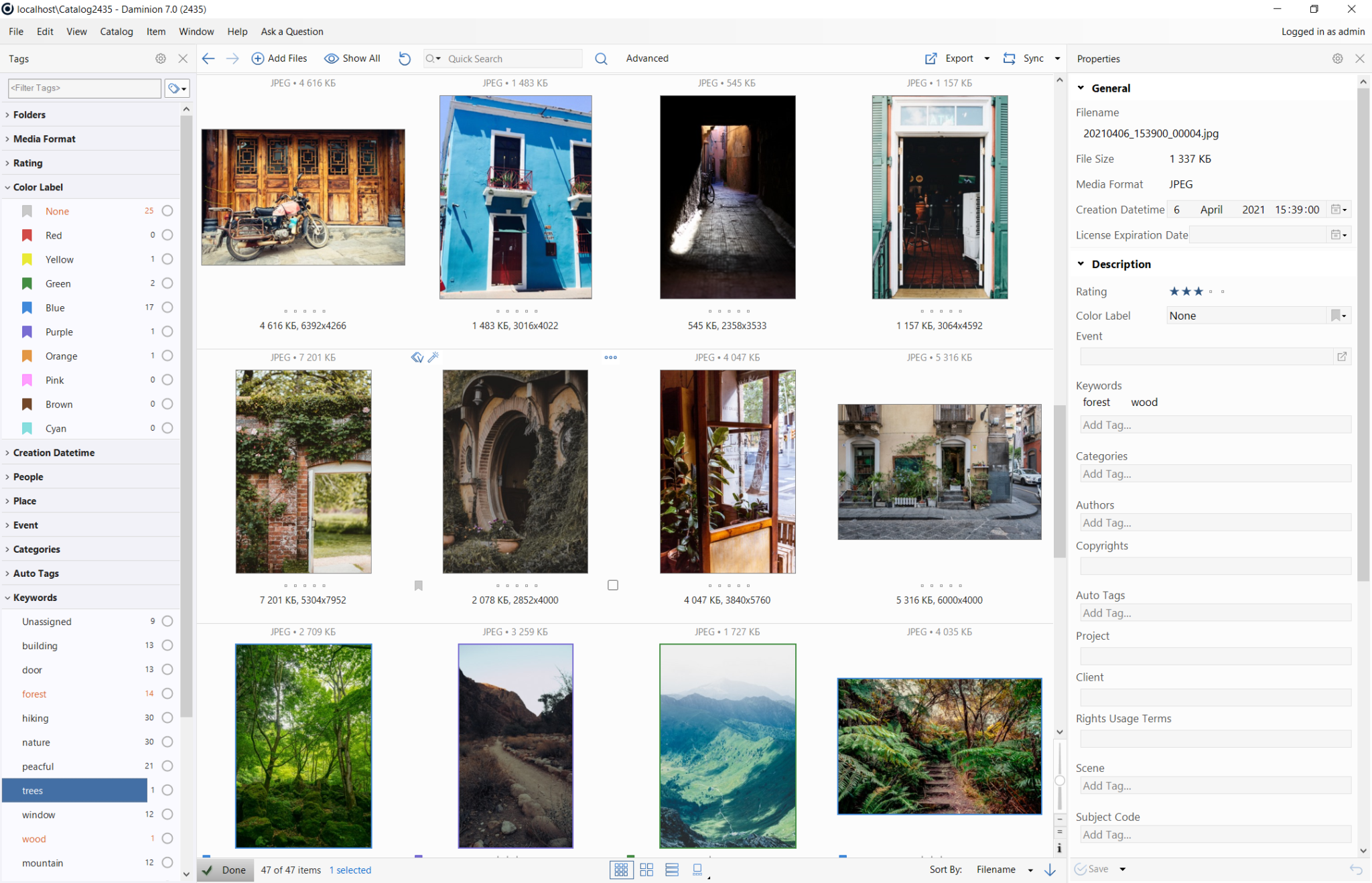Collapse the Keywords section

tap(36, 597)
